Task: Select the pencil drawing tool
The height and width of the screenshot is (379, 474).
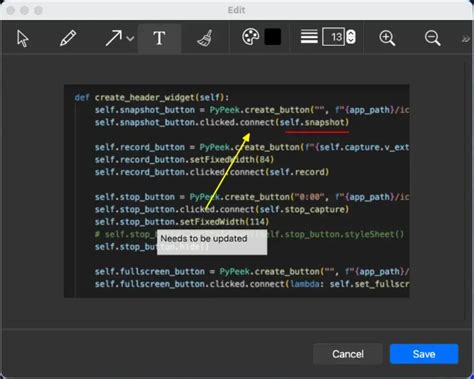Action: [x=68, y=38]
